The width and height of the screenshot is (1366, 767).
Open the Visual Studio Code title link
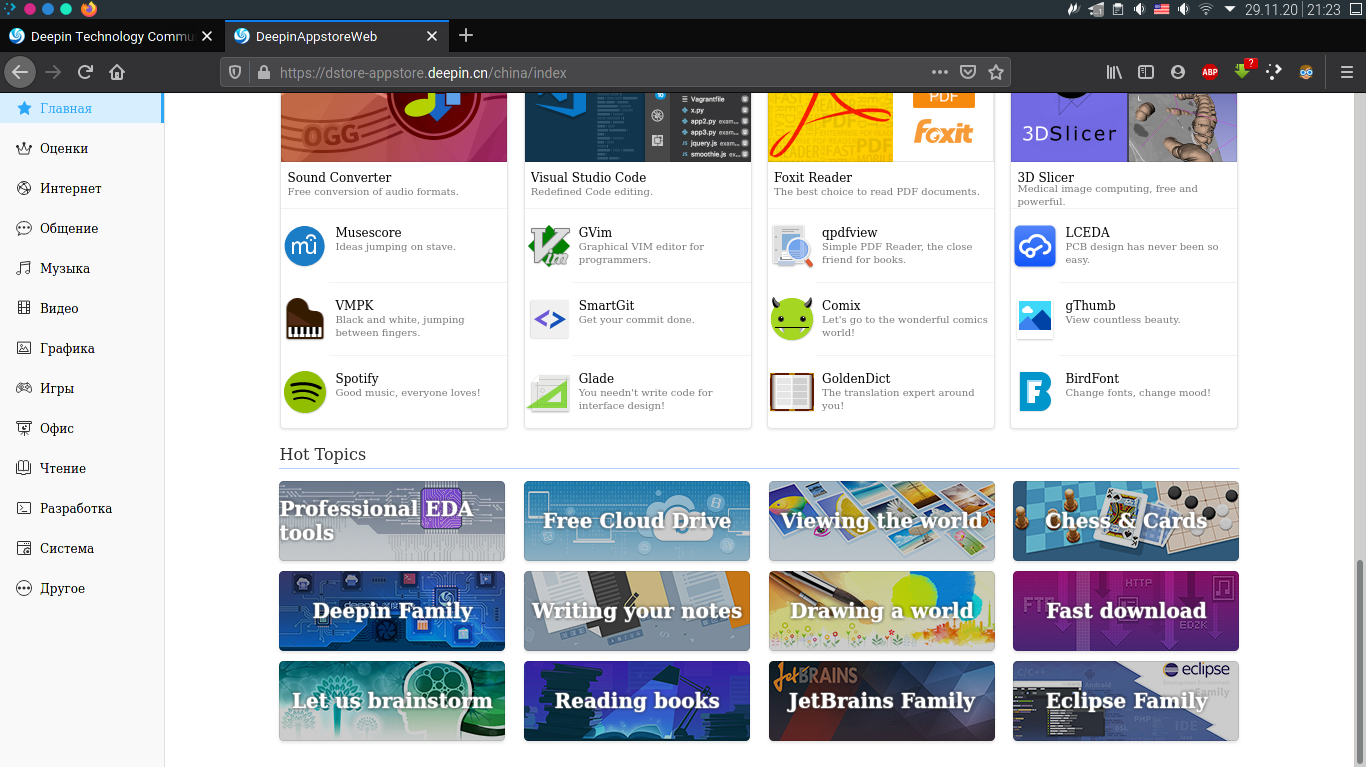(588, 177)
